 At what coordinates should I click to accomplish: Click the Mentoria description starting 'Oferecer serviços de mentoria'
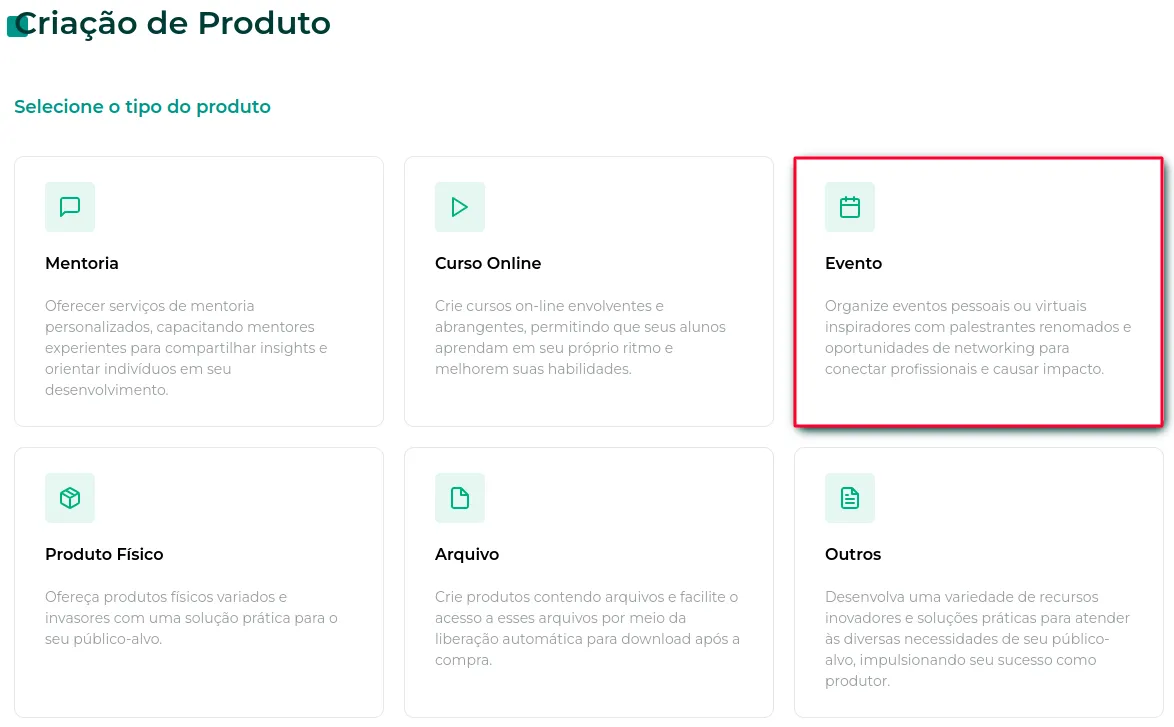(x=186, y=347)
